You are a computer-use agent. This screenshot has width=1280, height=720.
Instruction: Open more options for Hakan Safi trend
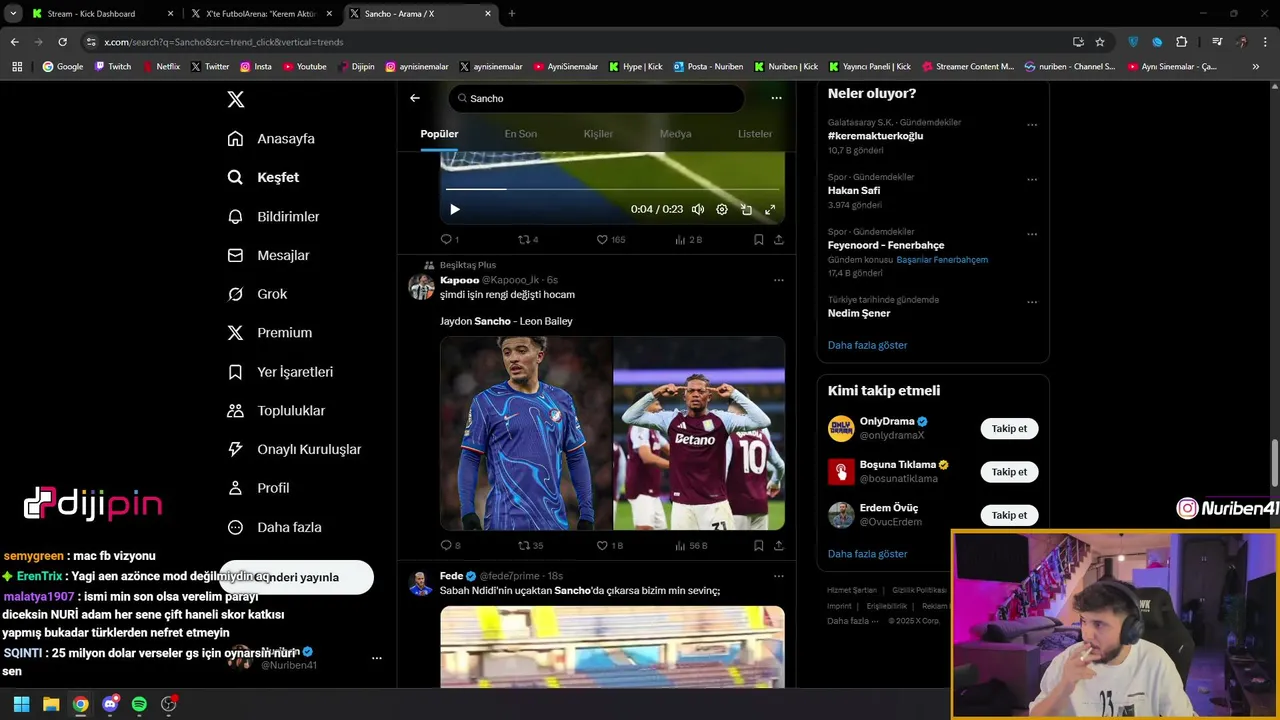tap(1032, 180)
